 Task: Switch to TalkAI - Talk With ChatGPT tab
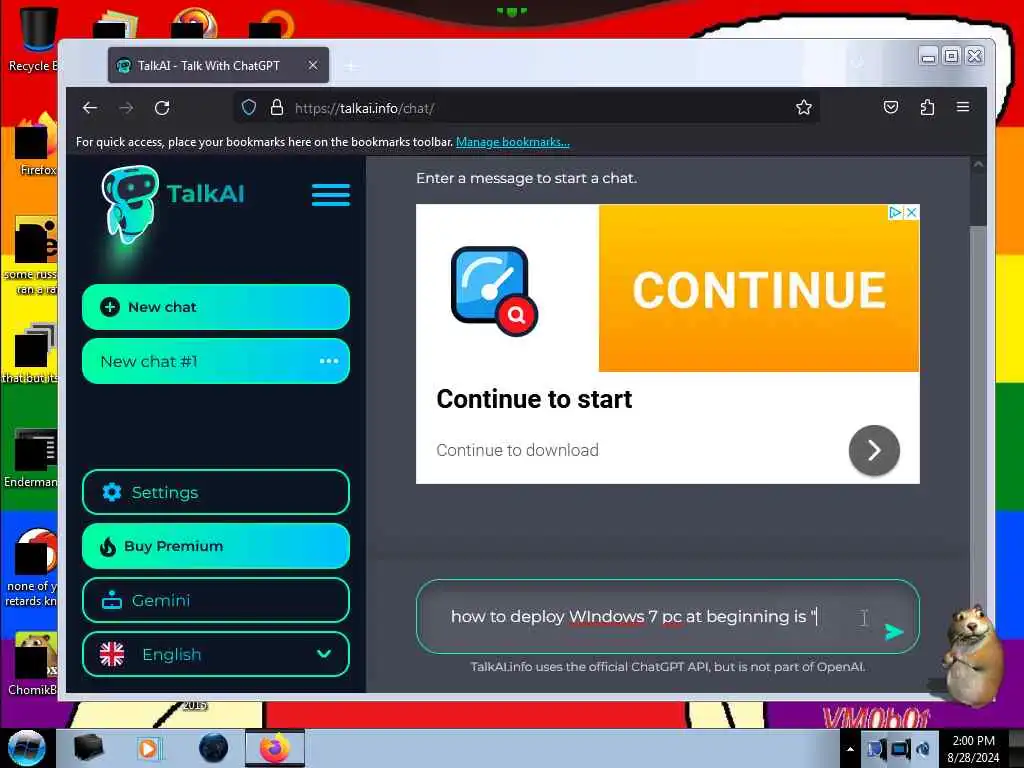pos(218,65)
